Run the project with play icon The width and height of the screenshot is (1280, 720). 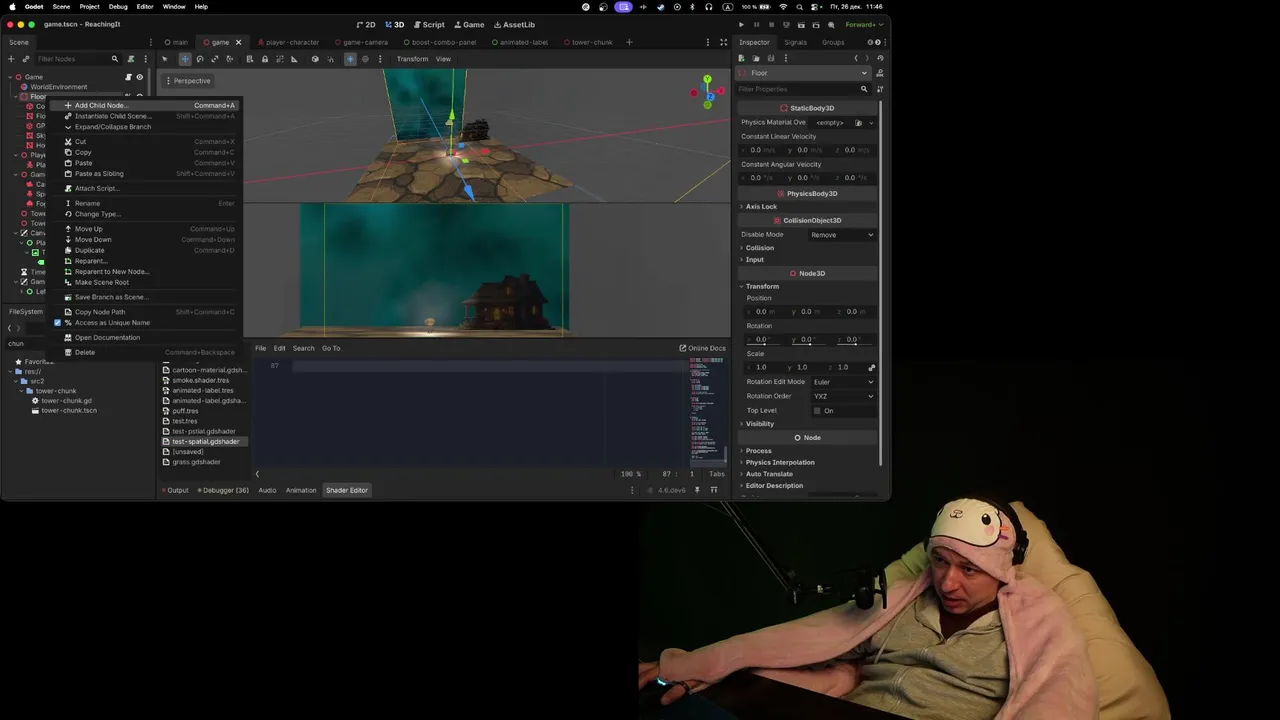click(x=741, y=24)
